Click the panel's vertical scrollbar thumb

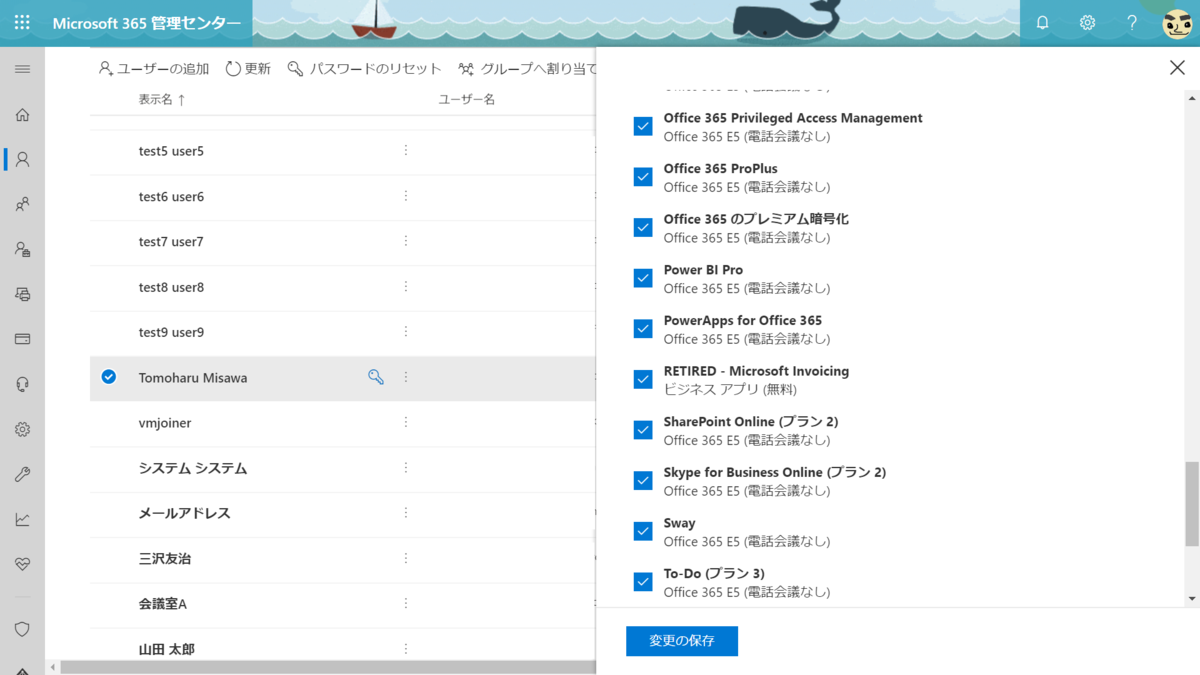pos(1192,504)
